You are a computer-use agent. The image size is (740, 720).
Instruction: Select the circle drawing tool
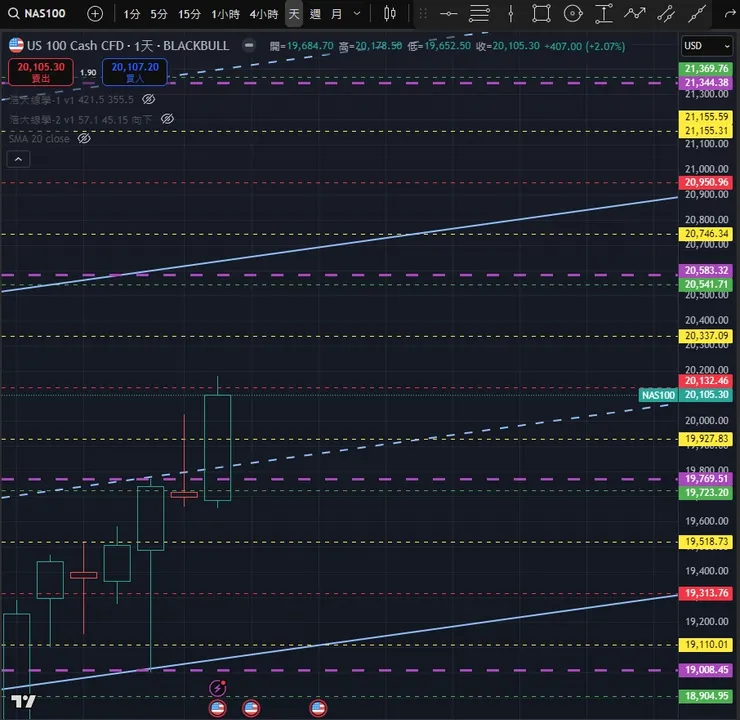coord(573,13)
